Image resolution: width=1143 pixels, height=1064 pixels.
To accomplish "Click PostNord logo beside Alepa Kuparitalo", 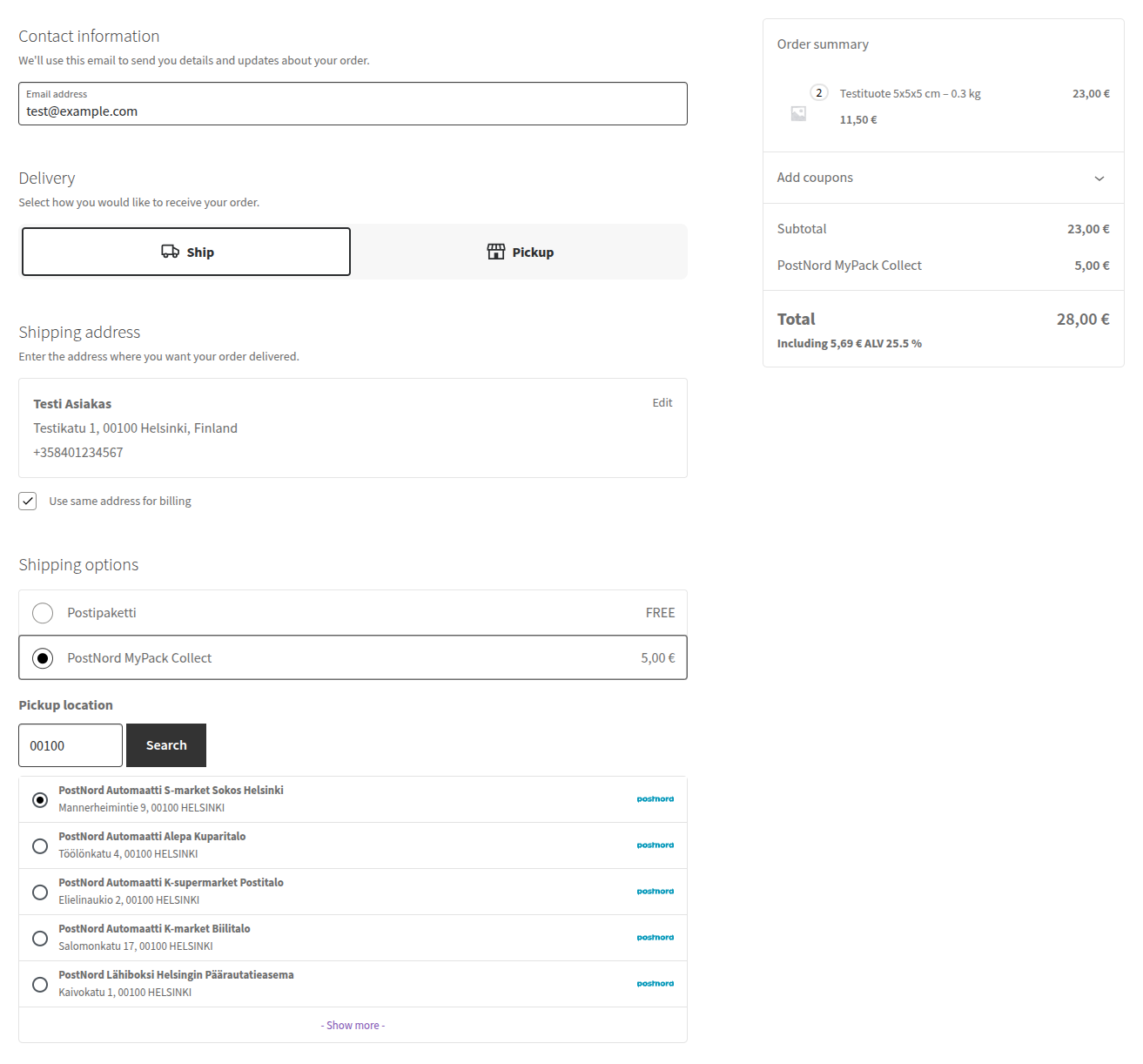I will 655,845.
